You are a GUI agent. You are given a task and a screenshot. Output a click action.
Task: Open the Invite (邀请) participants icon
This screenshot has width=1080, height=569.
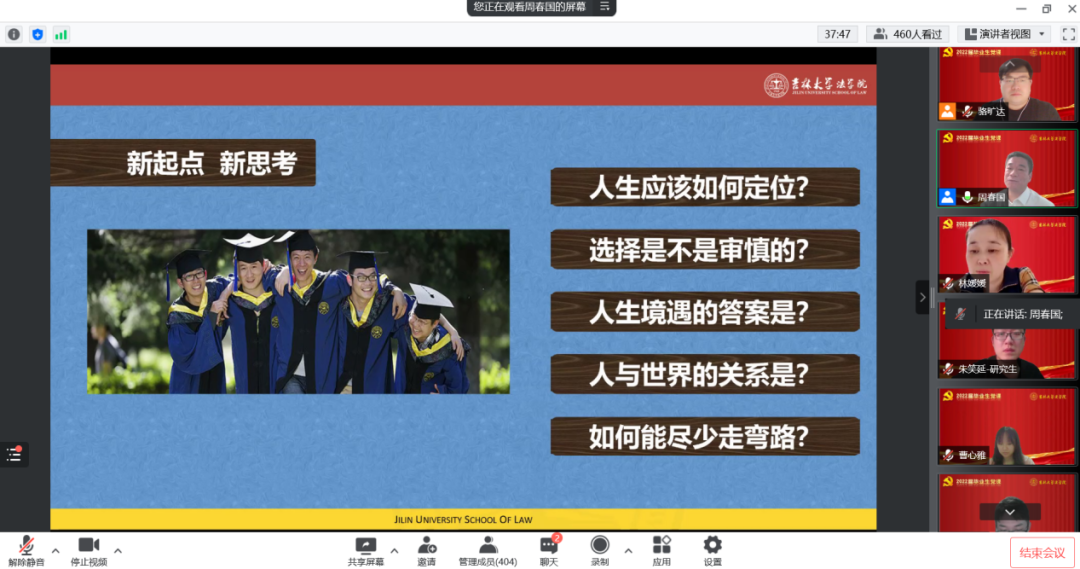pyautogui.click(x=427, y=551)
